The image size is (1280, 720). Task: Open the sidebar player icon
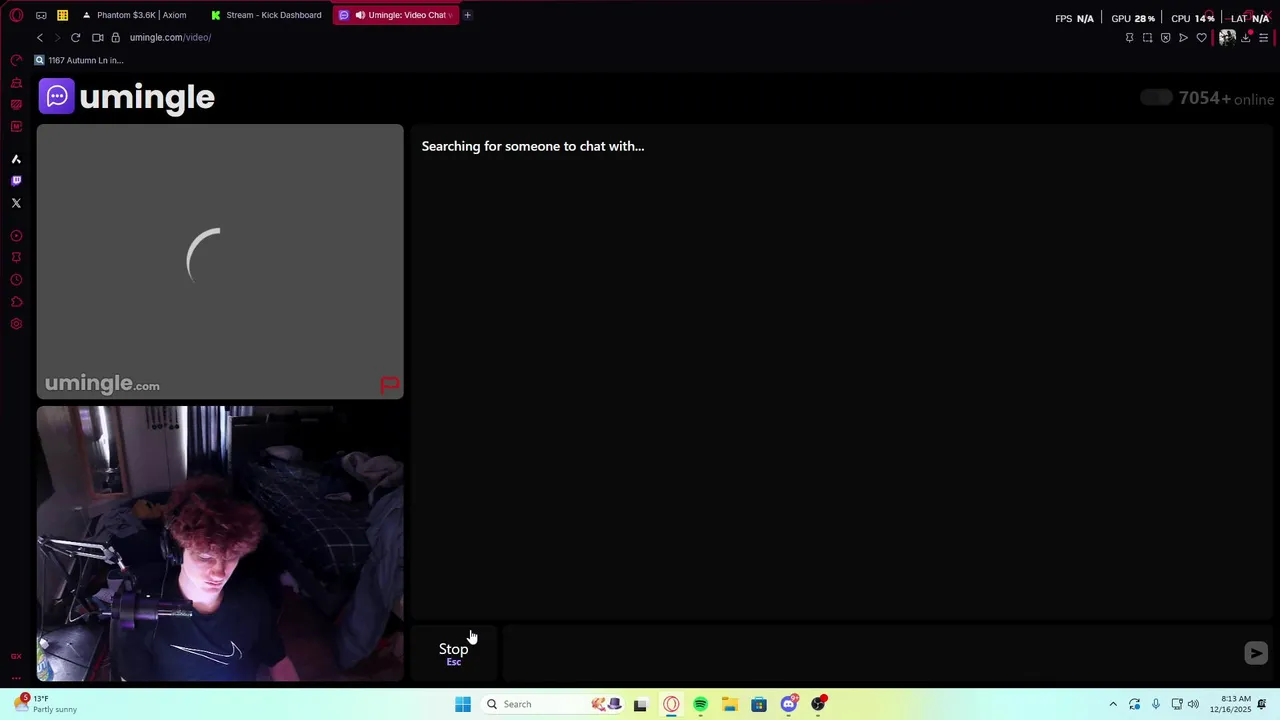pyautogui.click(x=16, y=236)
